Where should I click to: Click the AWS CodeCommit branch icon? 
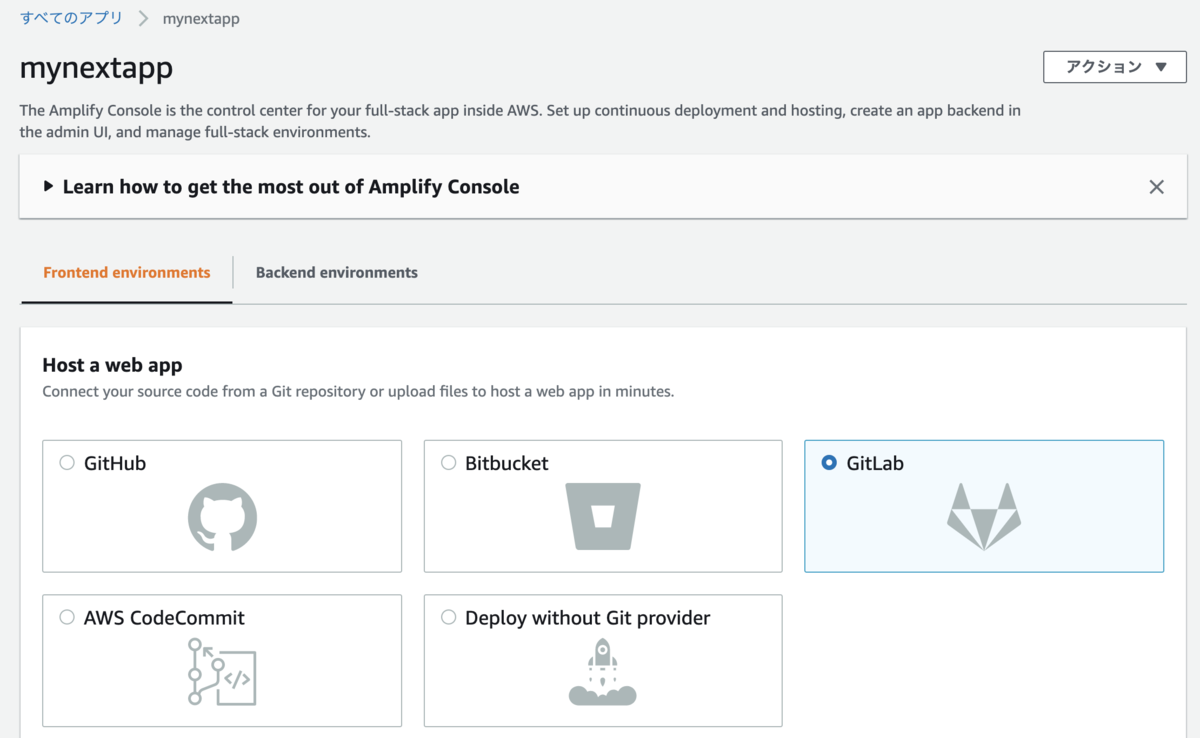coord(222,672)
